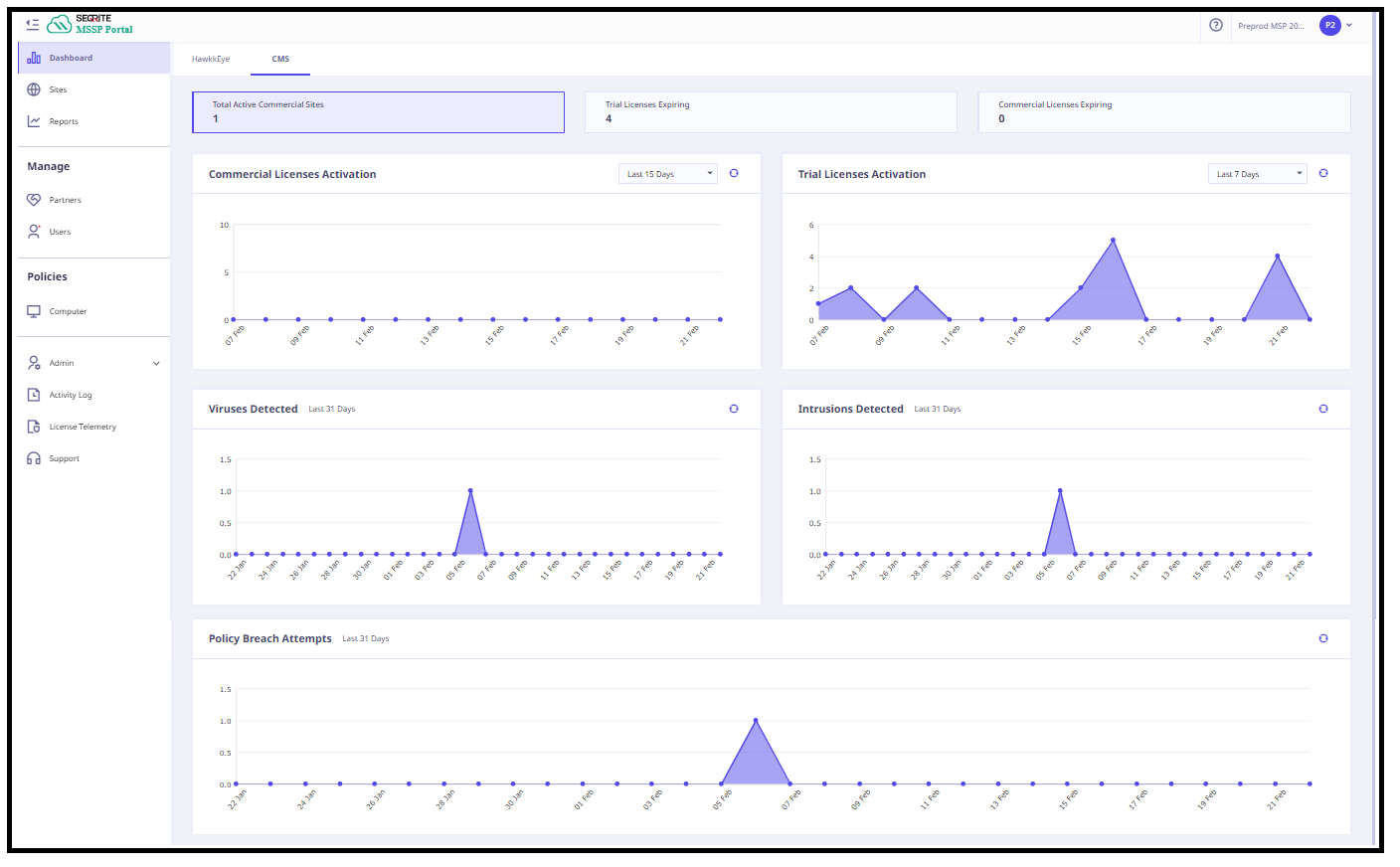This screenshot has width=1400, height=867.
Task: Click the Sites globe icon
Action: tap(34, 89)
